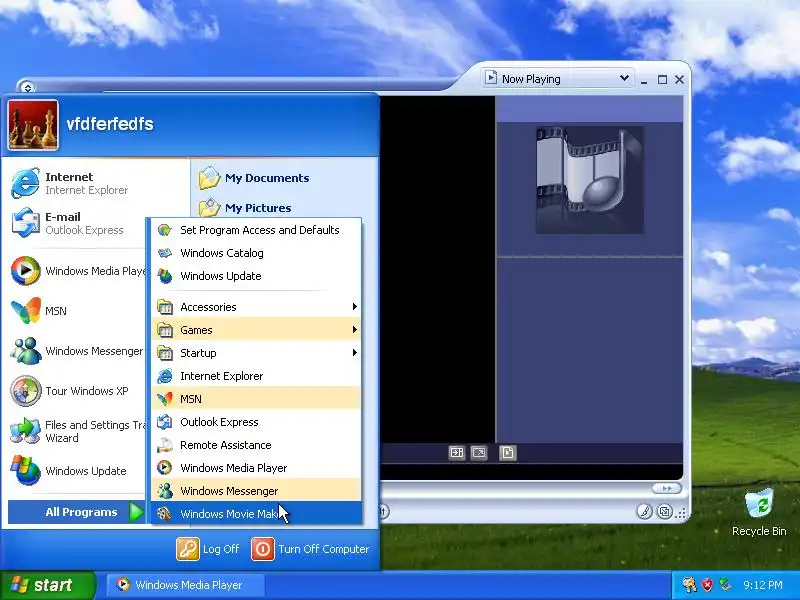Click the keys icon in the system tray
The image size is (800, 600).
(689, 585)
